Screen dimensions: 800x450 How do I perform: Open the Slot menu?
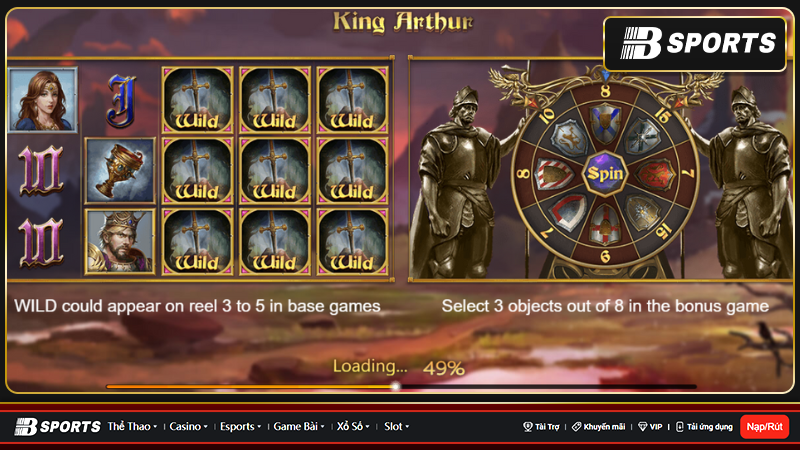396,427
